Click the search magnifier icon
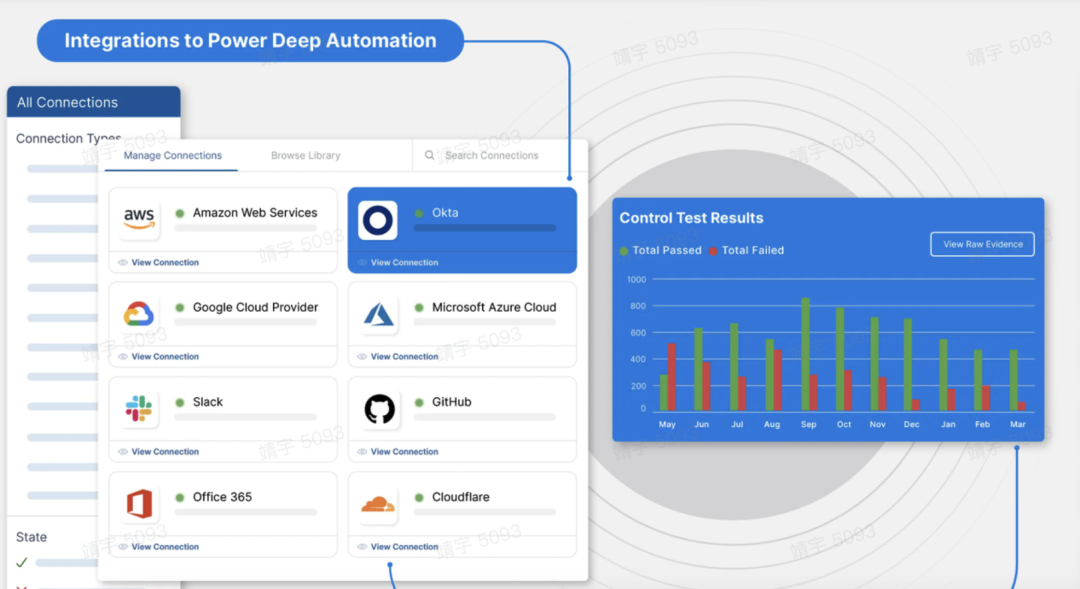 [430, 156]
